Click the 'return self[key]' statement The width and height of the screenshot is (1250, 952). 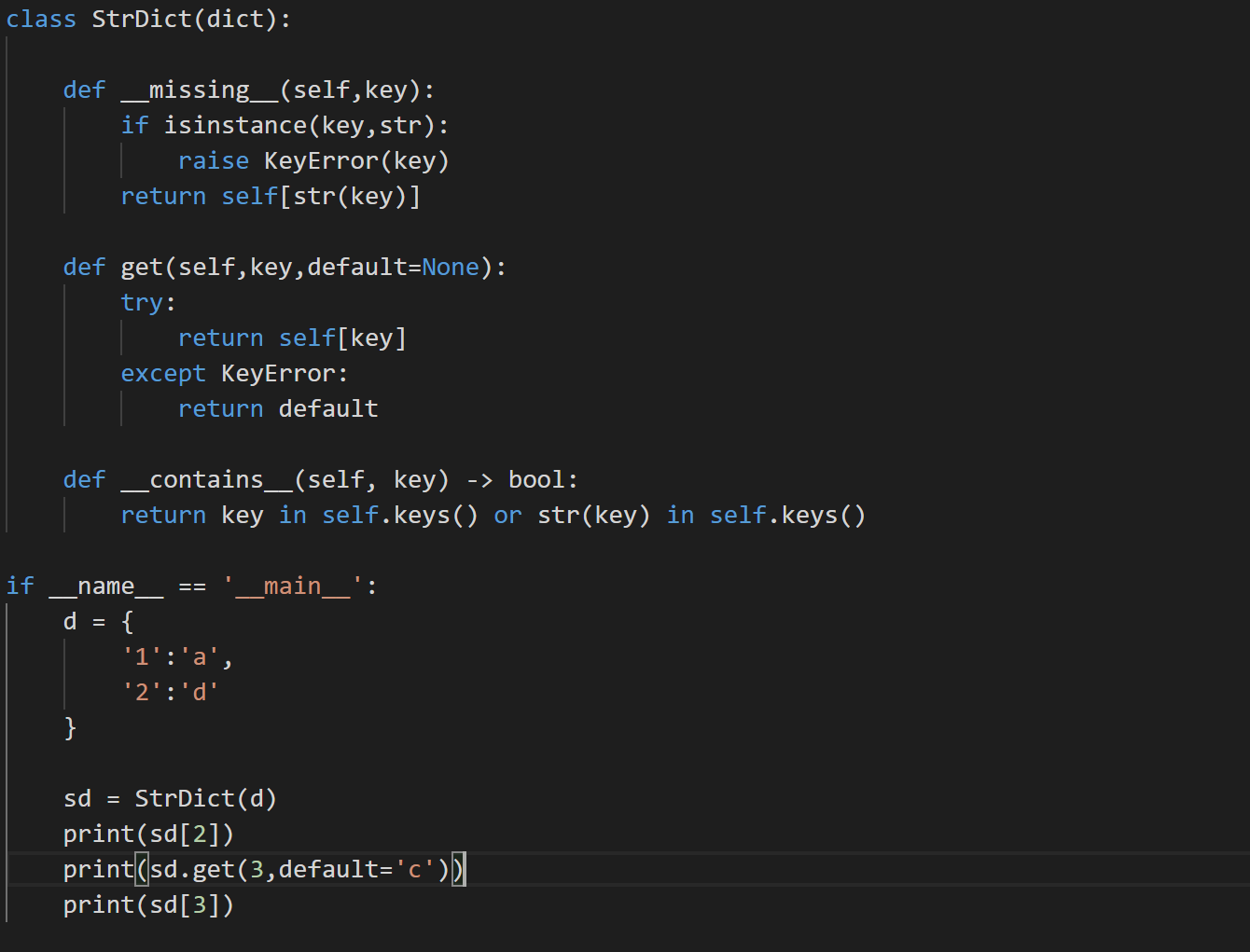292,338
